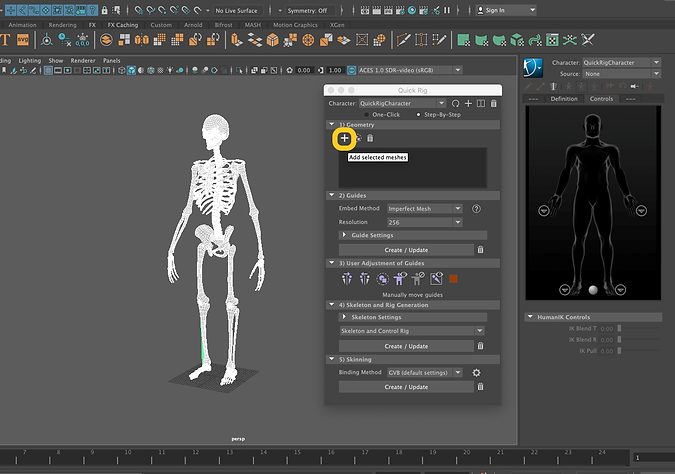This screenshot has width=675, height=474.
Task: Open the Sign In dropdown
Action: click(506, 10)
